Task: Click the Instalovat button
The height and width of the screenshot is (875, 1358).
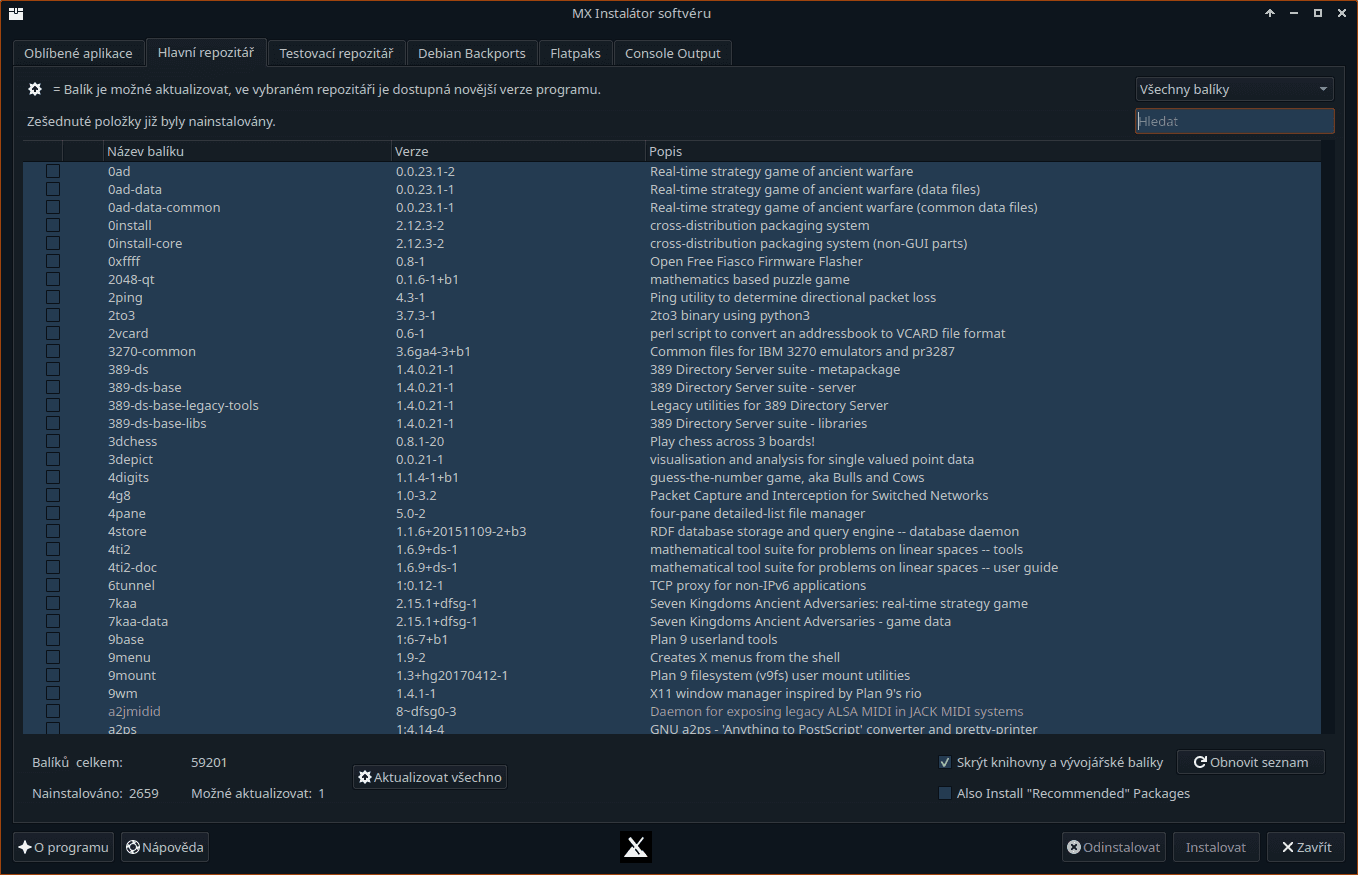Action: [x=1216, y=847]
